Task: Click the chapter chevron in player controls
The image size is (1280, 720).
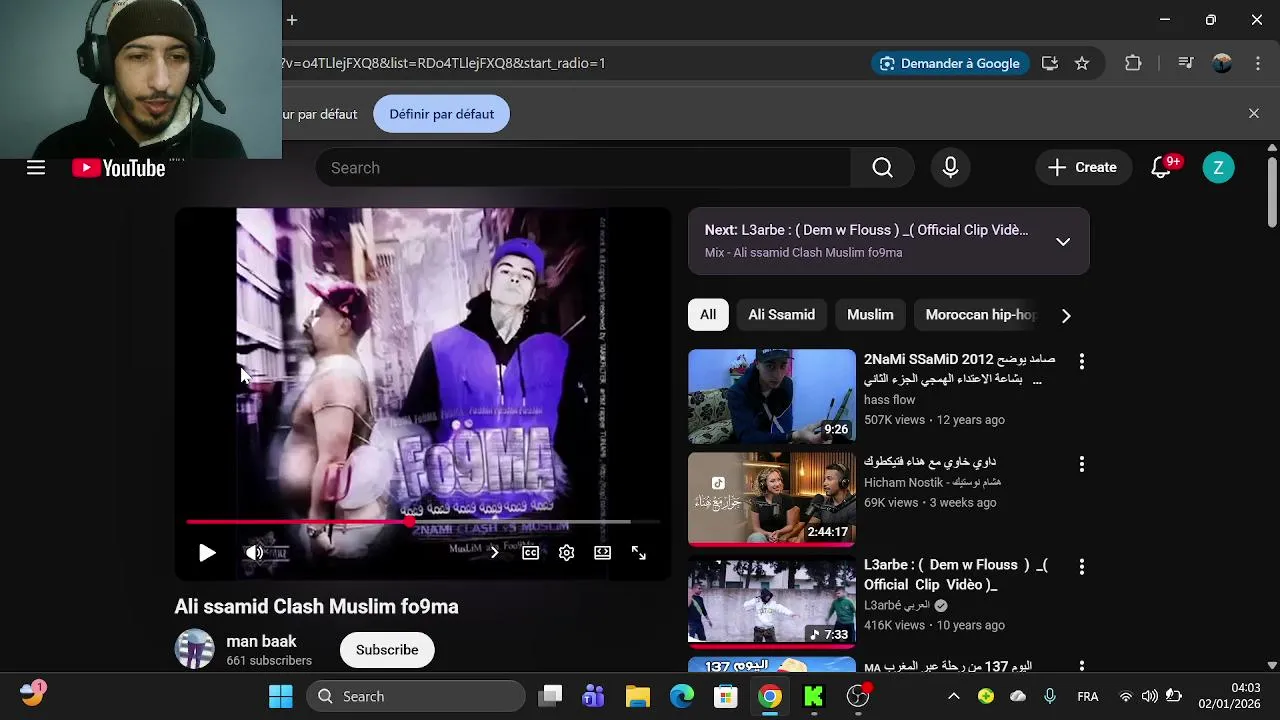Action: [x=494, y=553]
